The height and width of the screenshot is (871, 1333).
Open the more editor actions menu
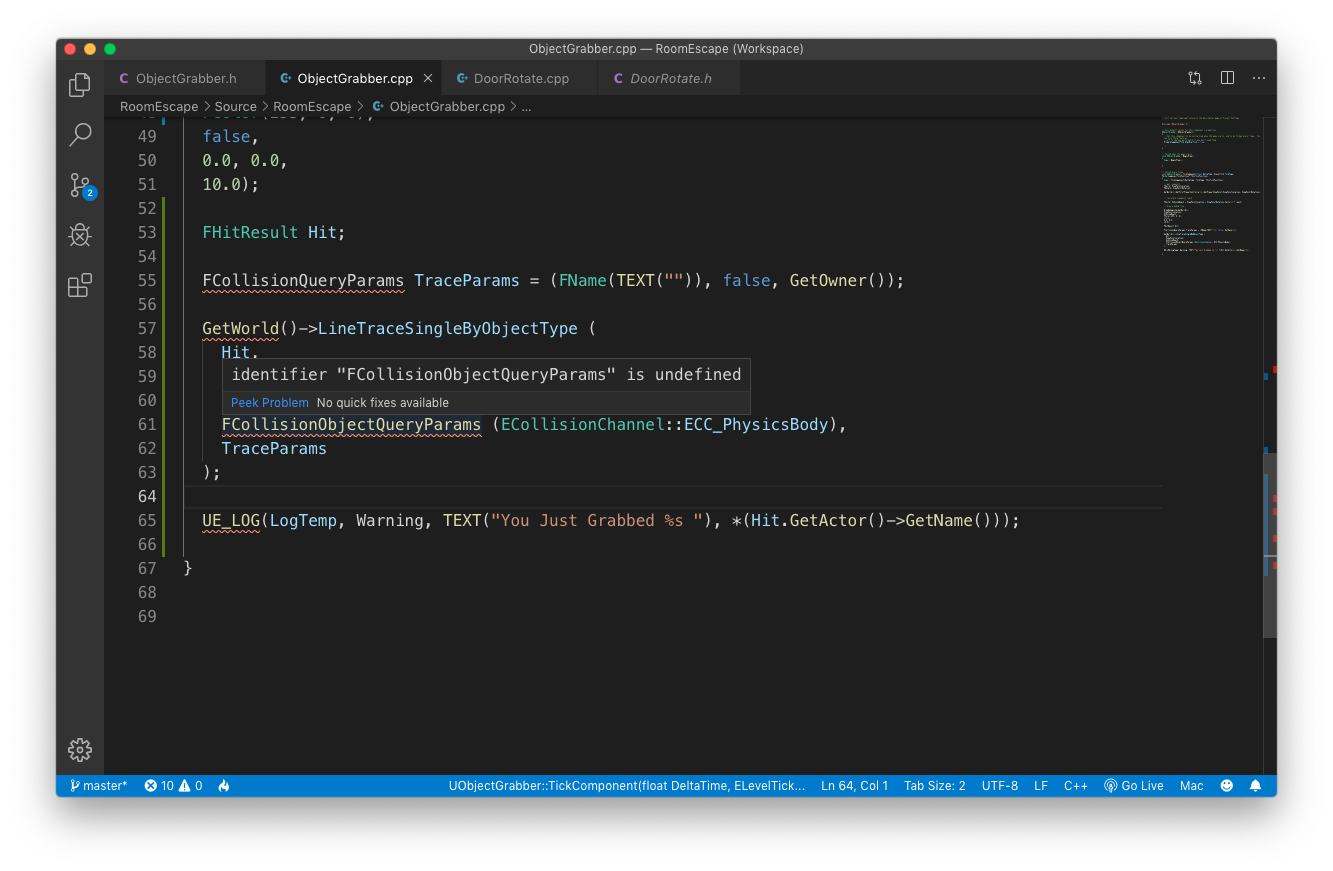click(x=1258, y=77)
